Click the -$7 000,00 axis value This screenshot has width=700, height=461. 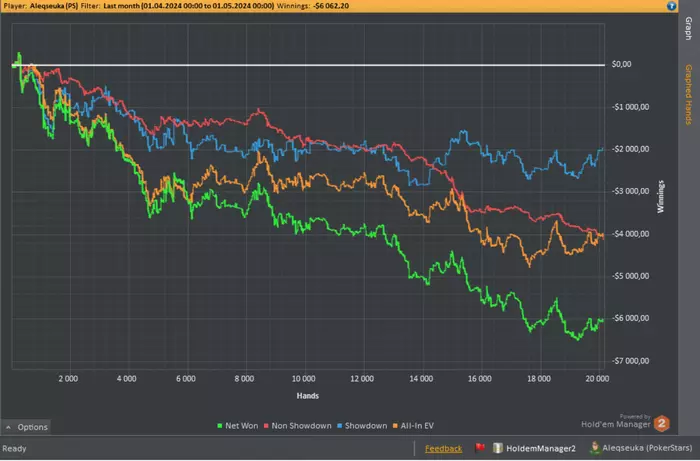[x=630, y=361]
